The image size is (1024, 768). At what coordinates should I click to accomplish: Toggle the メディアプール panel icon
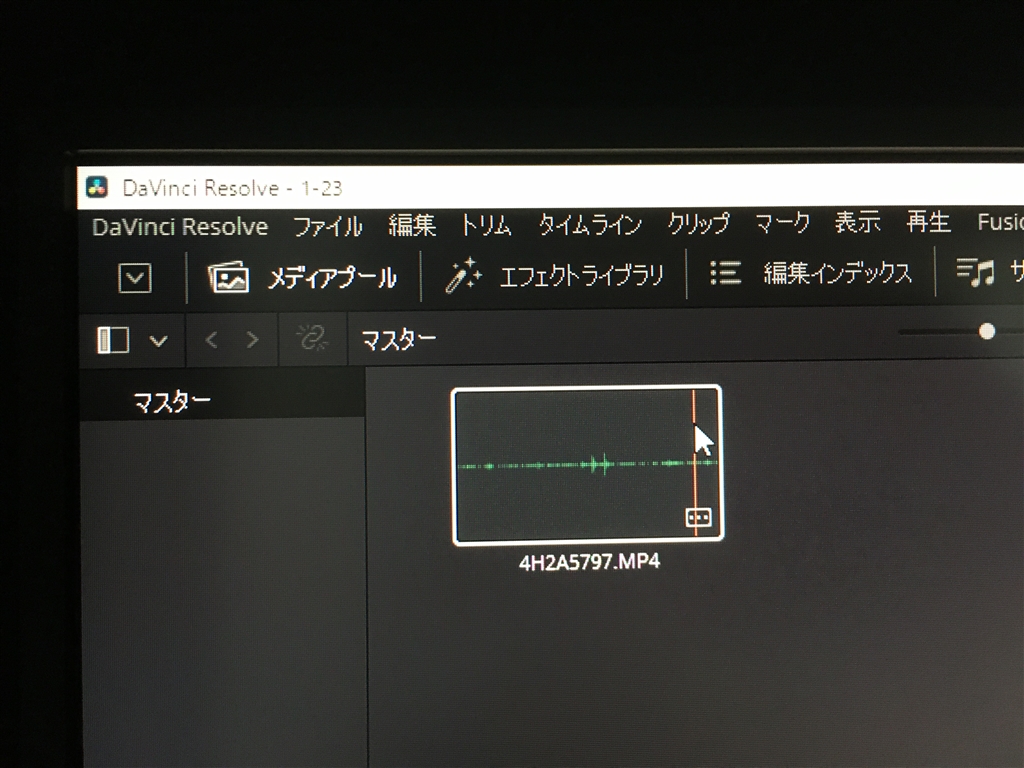click(x=228, y=277)
